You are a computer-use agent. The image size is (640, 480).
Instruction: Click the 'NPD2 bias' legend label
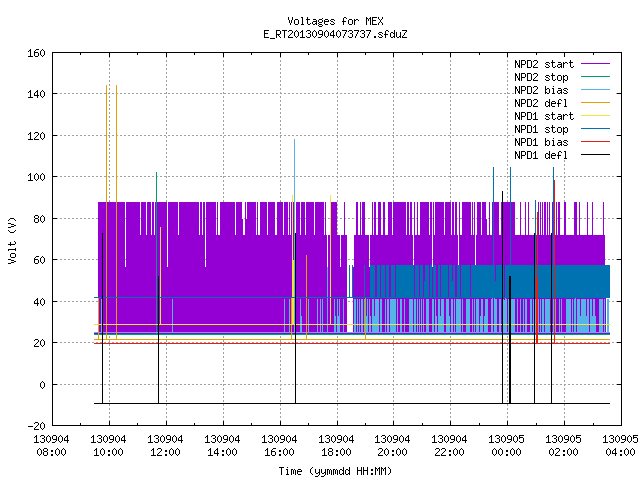point(541,90)
